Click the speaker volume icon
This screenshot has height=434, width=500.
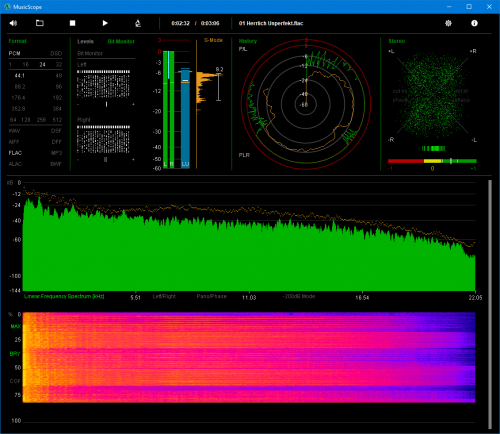click(x=13, y=23)
